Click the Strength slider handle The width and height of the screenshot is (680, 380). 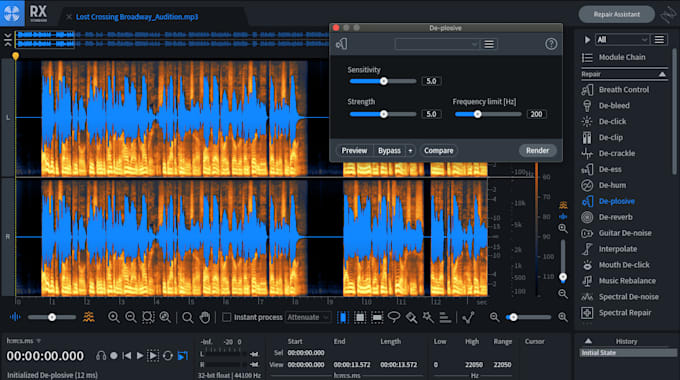[x=383, y=114]
